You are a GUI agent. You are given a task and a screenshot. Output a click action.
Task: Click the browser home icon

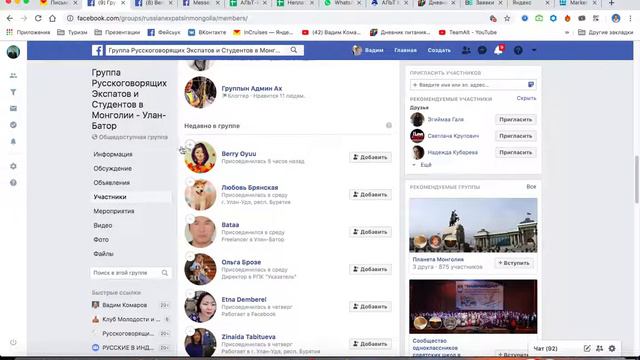coord(52,18)
